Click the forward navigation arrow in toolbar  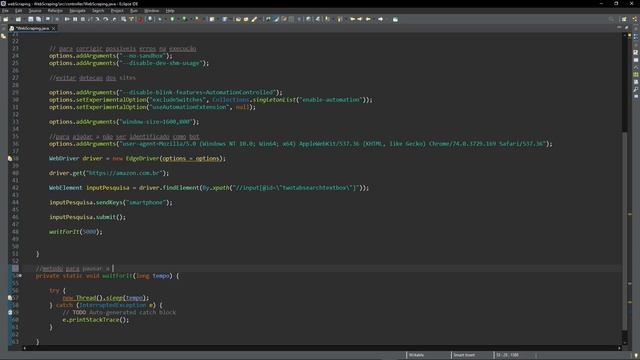point(380,19)
